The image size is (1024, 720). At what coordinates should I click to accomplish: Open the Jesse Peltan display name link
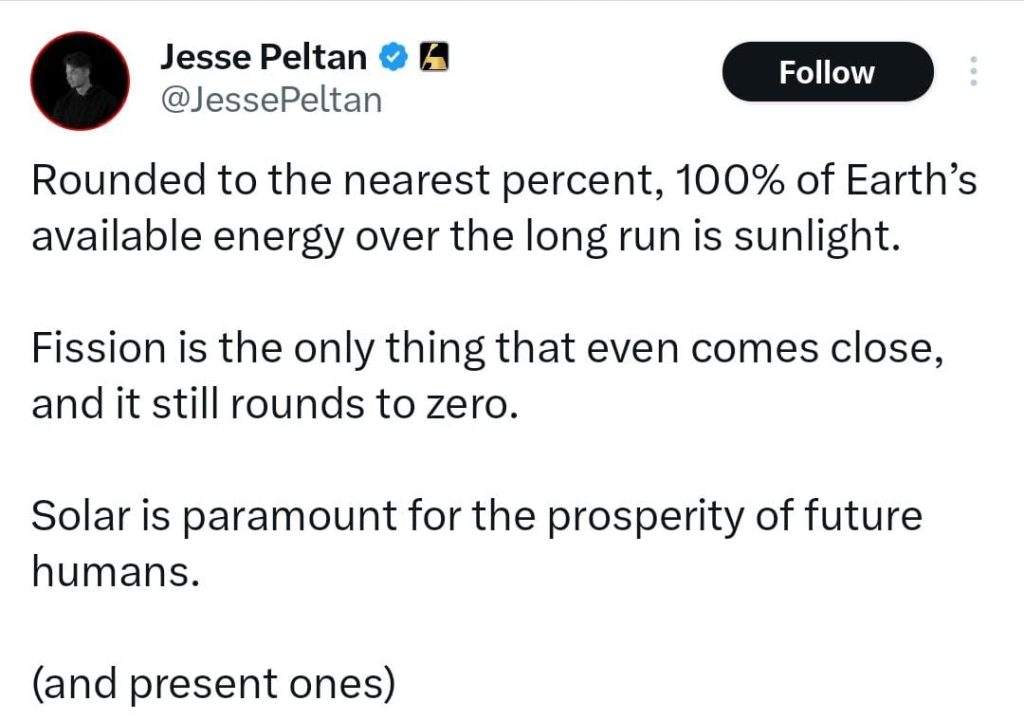(x=264, y=58)
